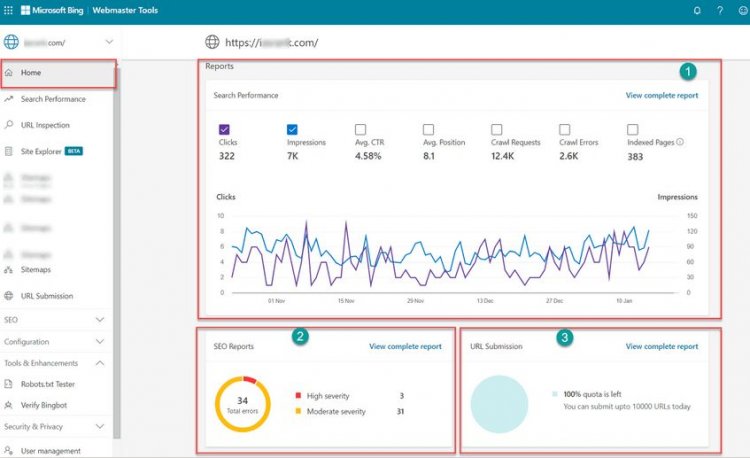The height and width of the screenshot is (458, 750).
Task: Expand the SEO section
Action: click(x=100, y=319)
